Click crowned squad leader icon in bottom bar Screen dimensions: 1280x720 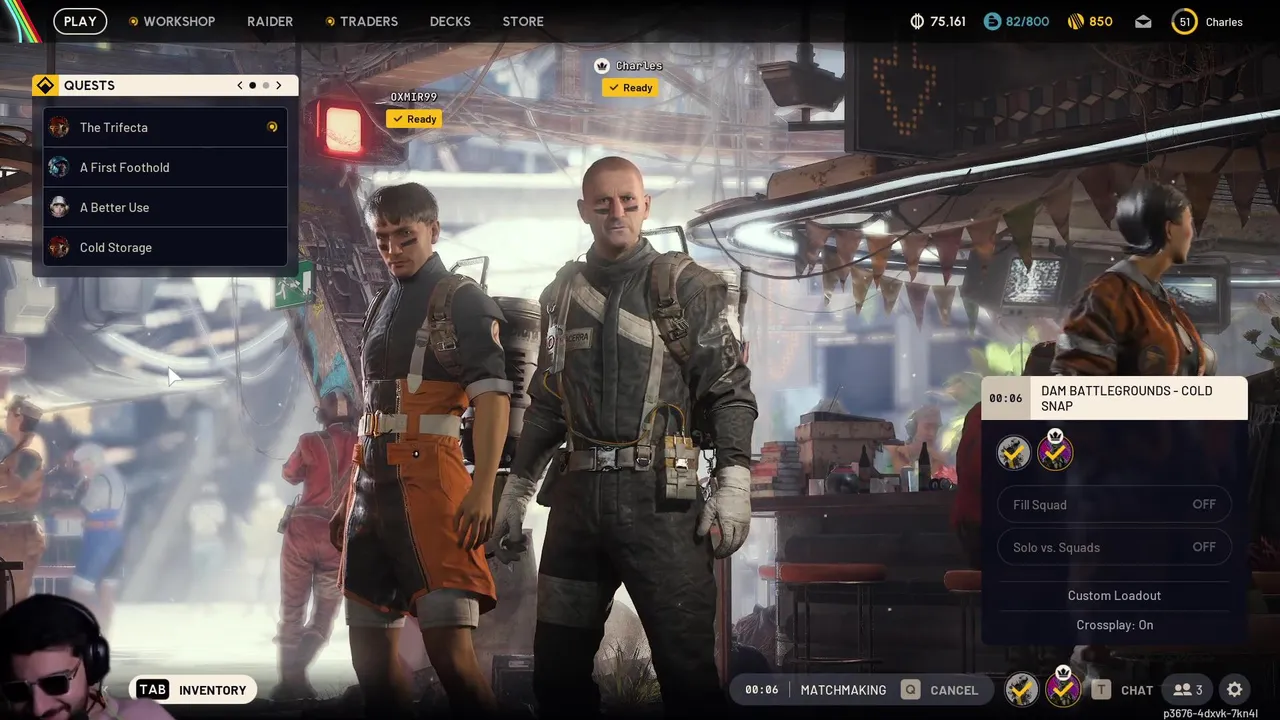pyautogui.click(x=1063, y=688)
